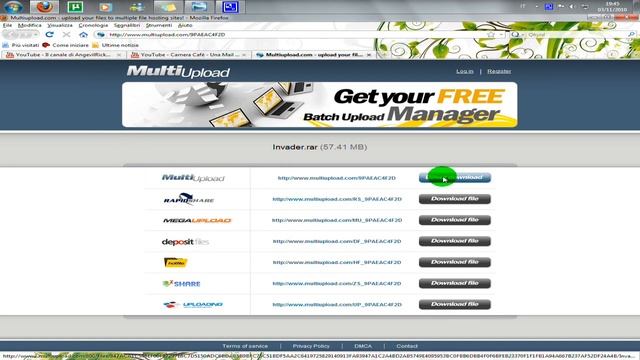Open the Windows Start orb

point(14,7)
